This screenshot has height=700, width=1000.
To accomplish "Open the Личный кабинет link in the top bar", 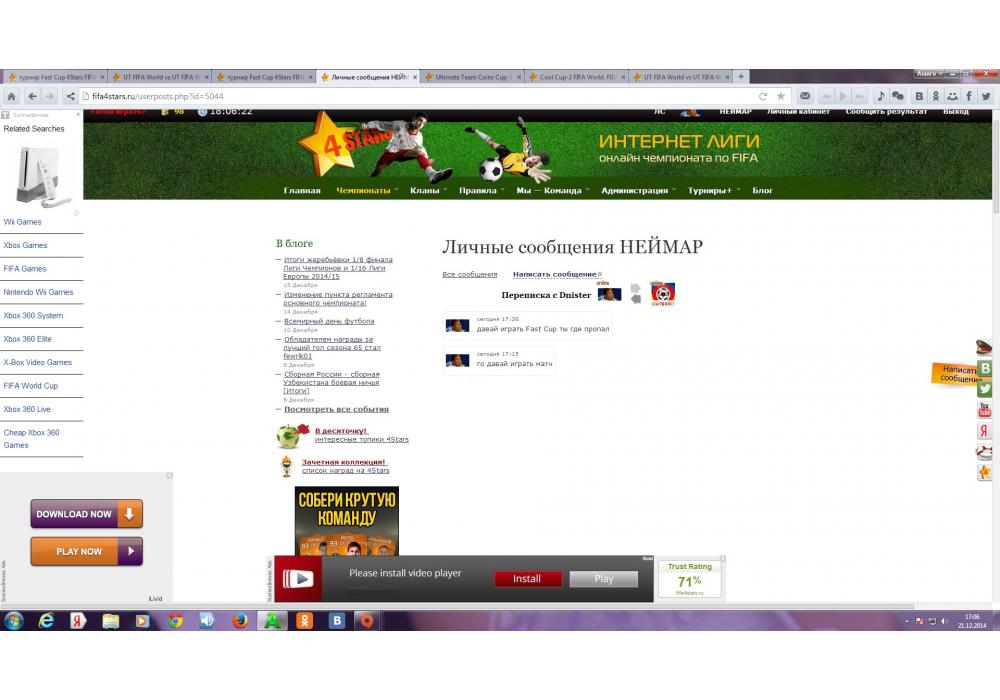I will tap(798, 112).
